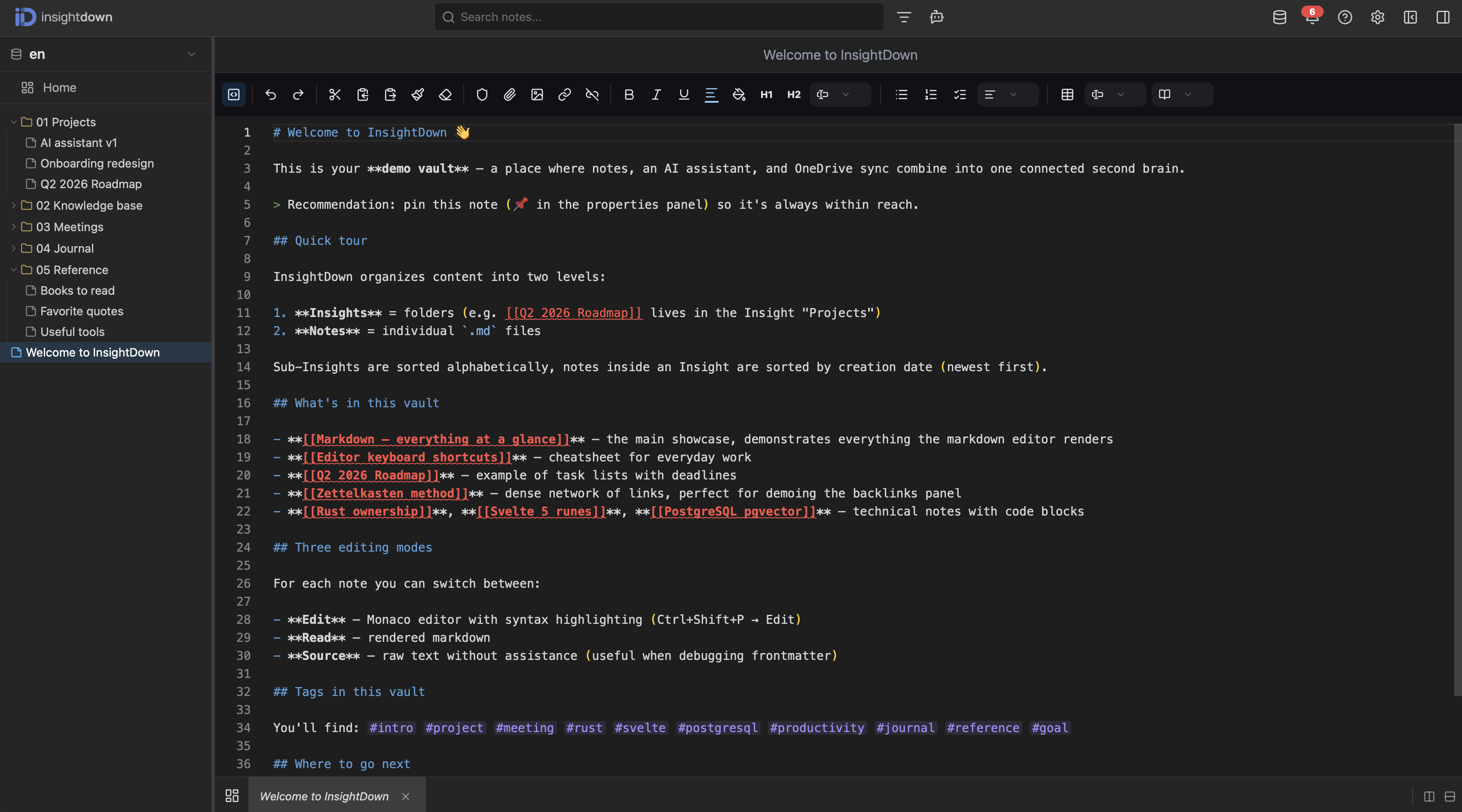Click the paperclip attachment icon

click(510, 95)
